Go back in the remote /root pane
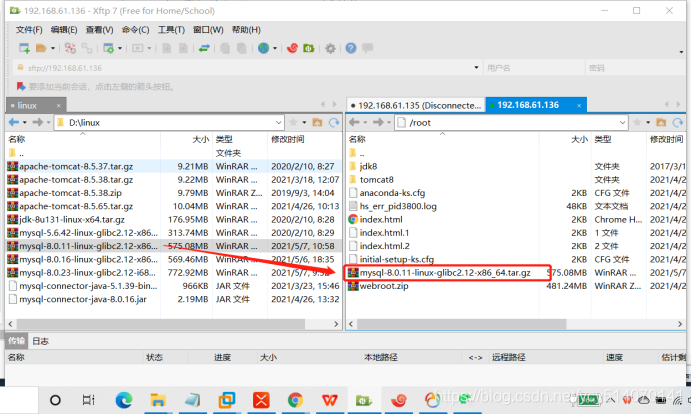Image resolution: width=692 pixels, height=415 pixels. 354,122
